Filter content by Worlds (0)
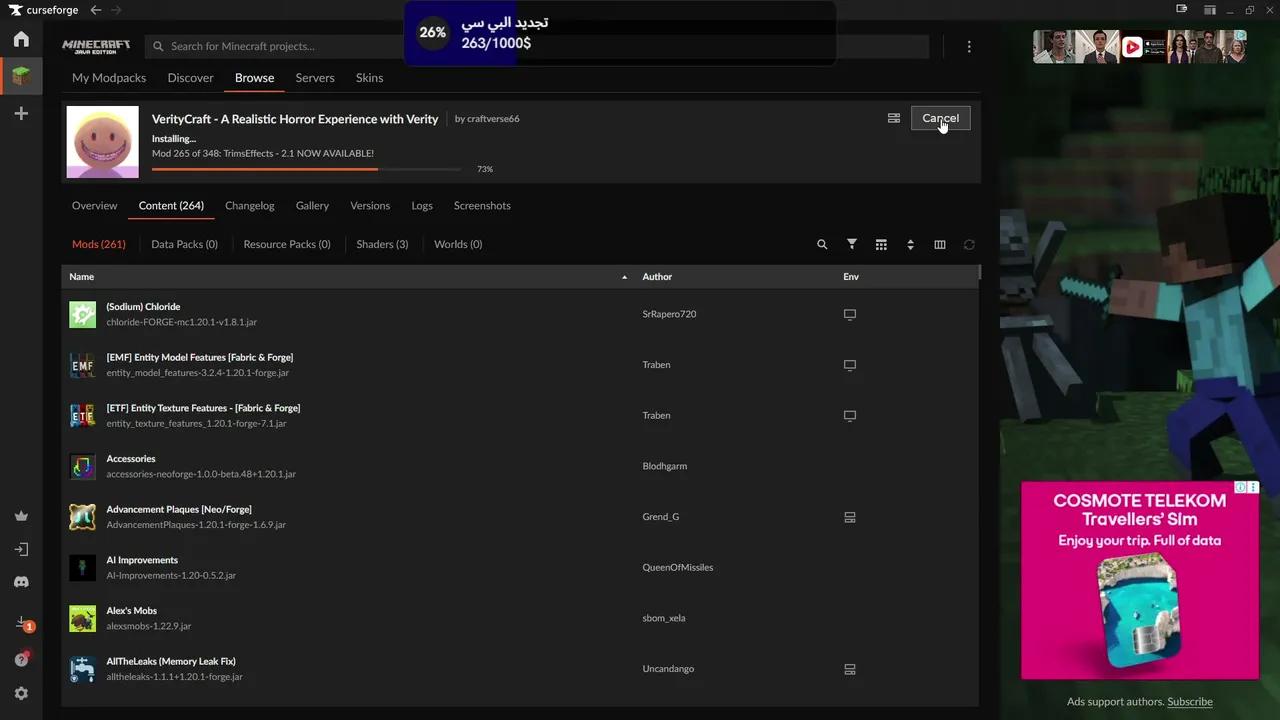 point(458,244)
